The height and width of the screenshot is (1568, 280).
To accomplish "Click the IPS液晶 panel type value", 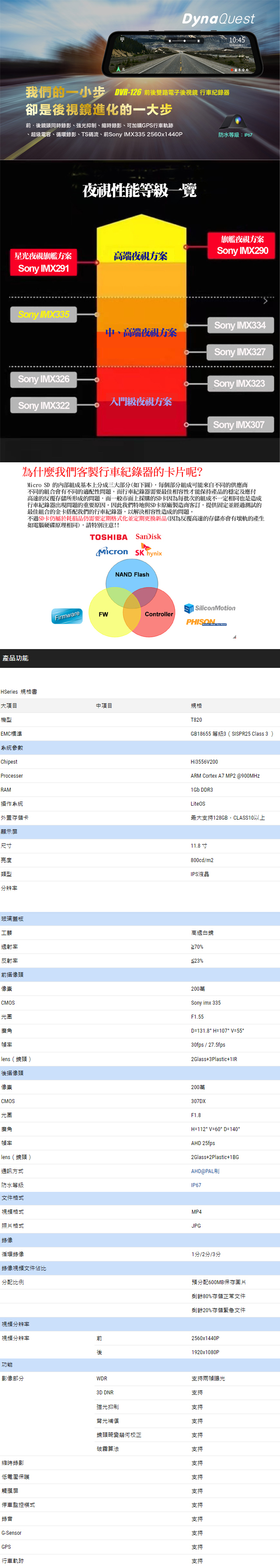I will point(199,874).
